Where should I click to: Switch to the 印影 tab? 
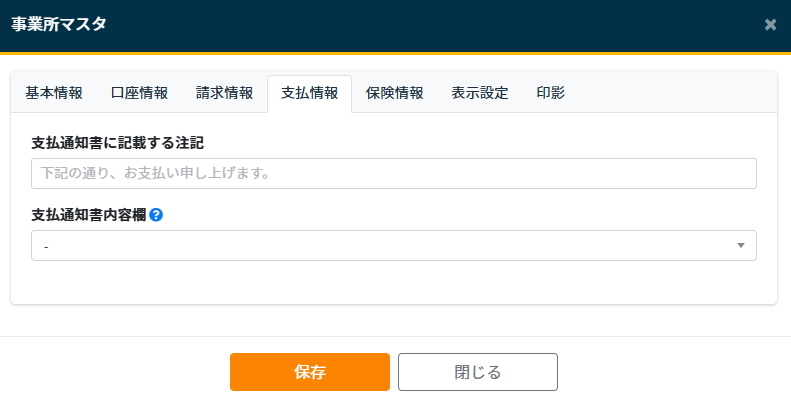coord(551,93)
